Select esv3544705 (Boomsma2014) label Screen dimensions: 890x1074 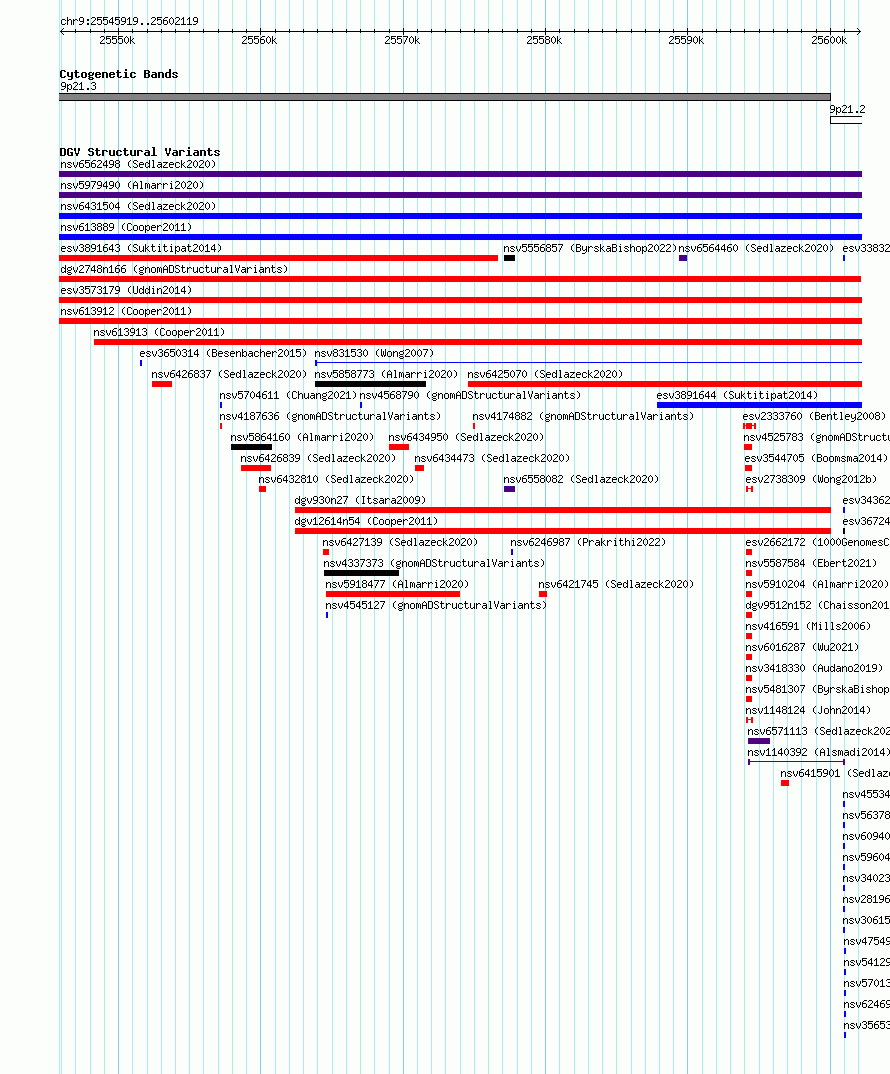(816, 459)
